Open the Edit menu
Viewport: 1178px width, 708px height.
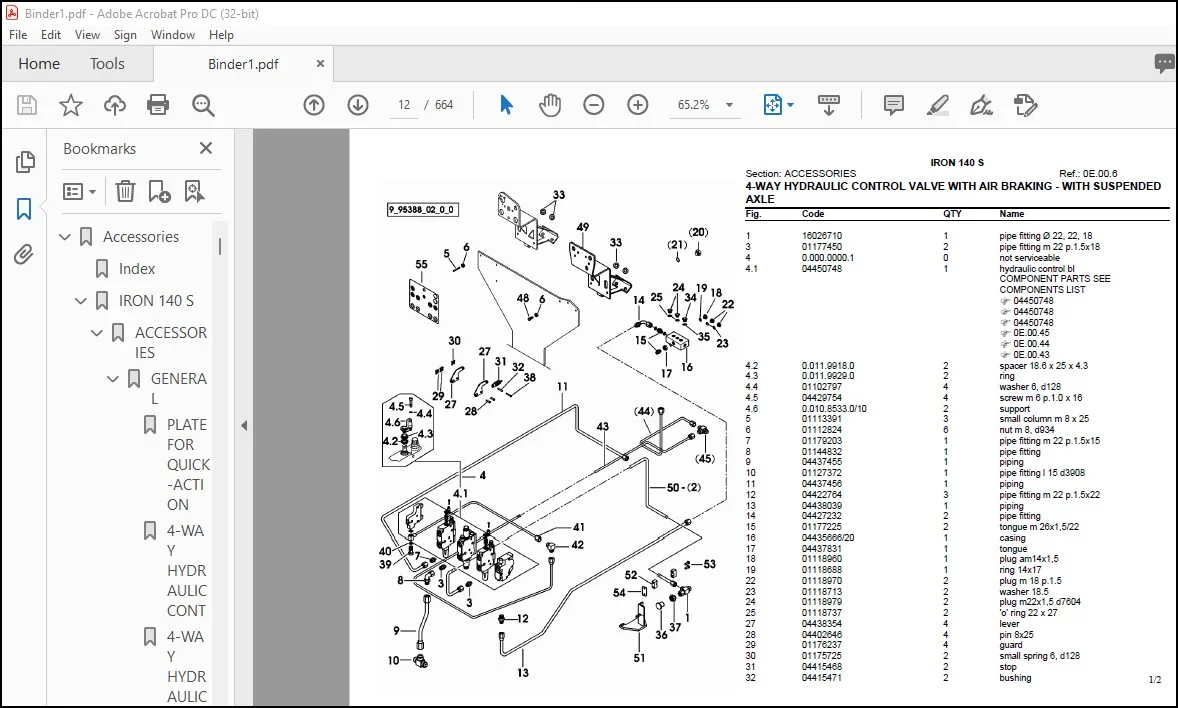point(51,35)
